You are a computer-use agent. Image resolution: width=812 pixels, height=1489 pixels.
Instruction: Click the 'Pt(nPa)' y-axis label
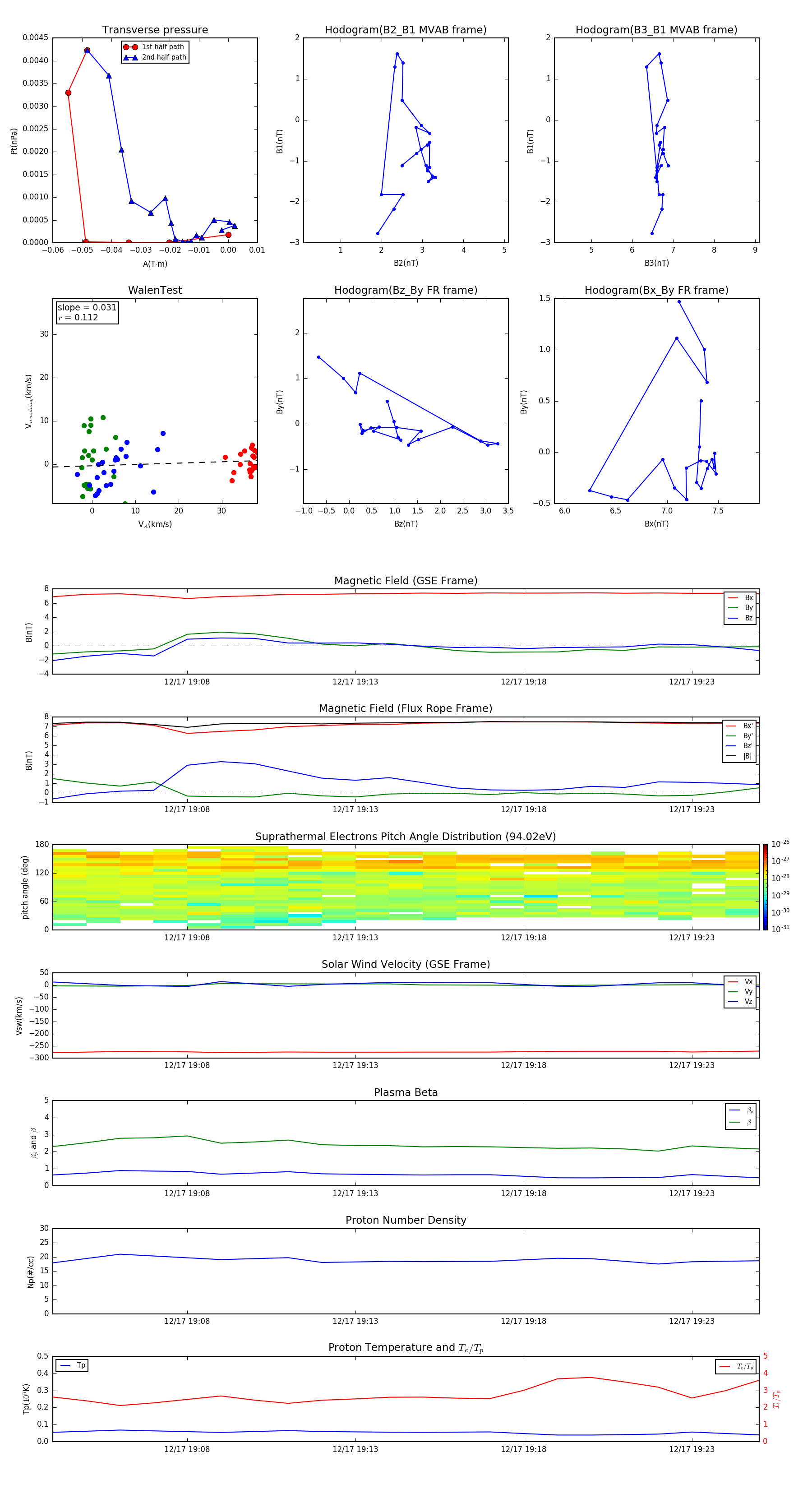(x=14, y=141)
